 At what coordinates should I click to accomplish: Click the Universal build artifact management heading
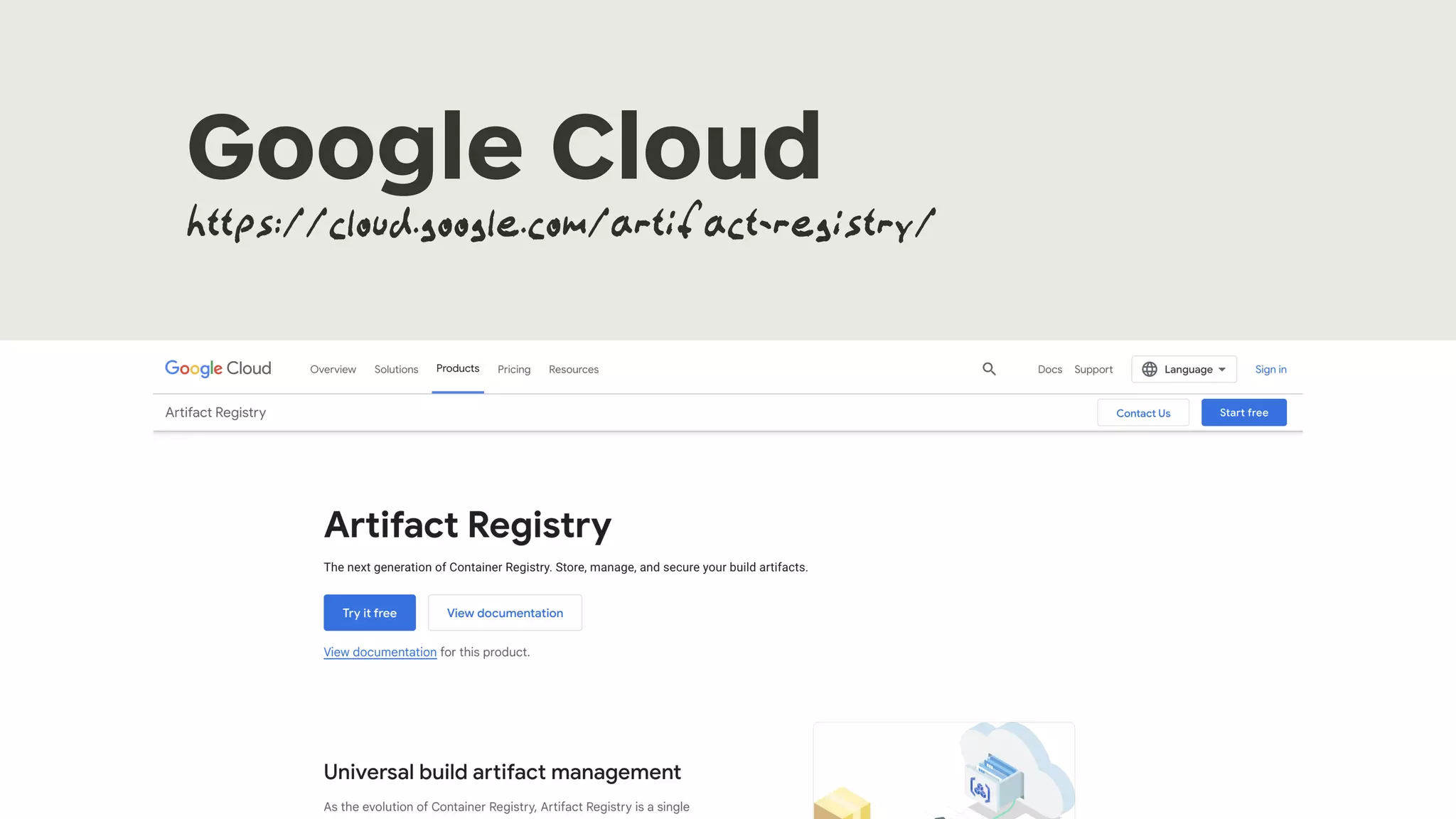pos(502,772)
